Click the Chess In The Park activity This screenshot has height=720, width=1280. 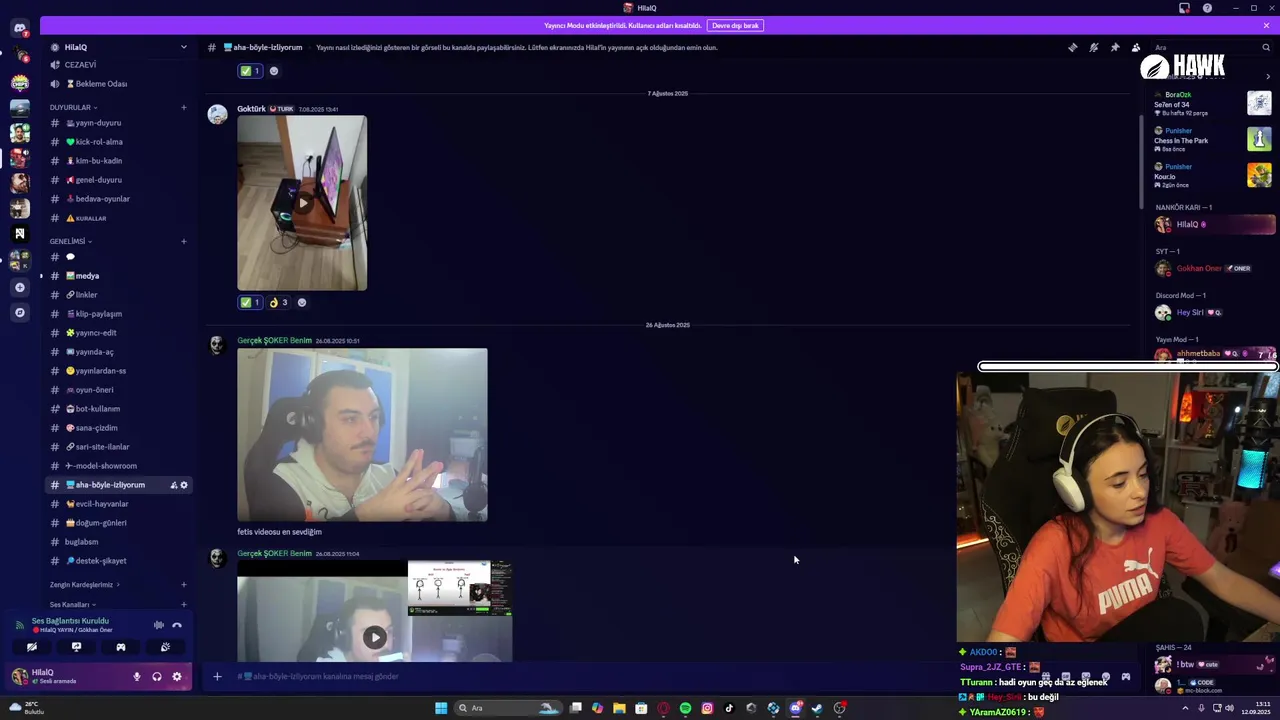(1212, 140)
